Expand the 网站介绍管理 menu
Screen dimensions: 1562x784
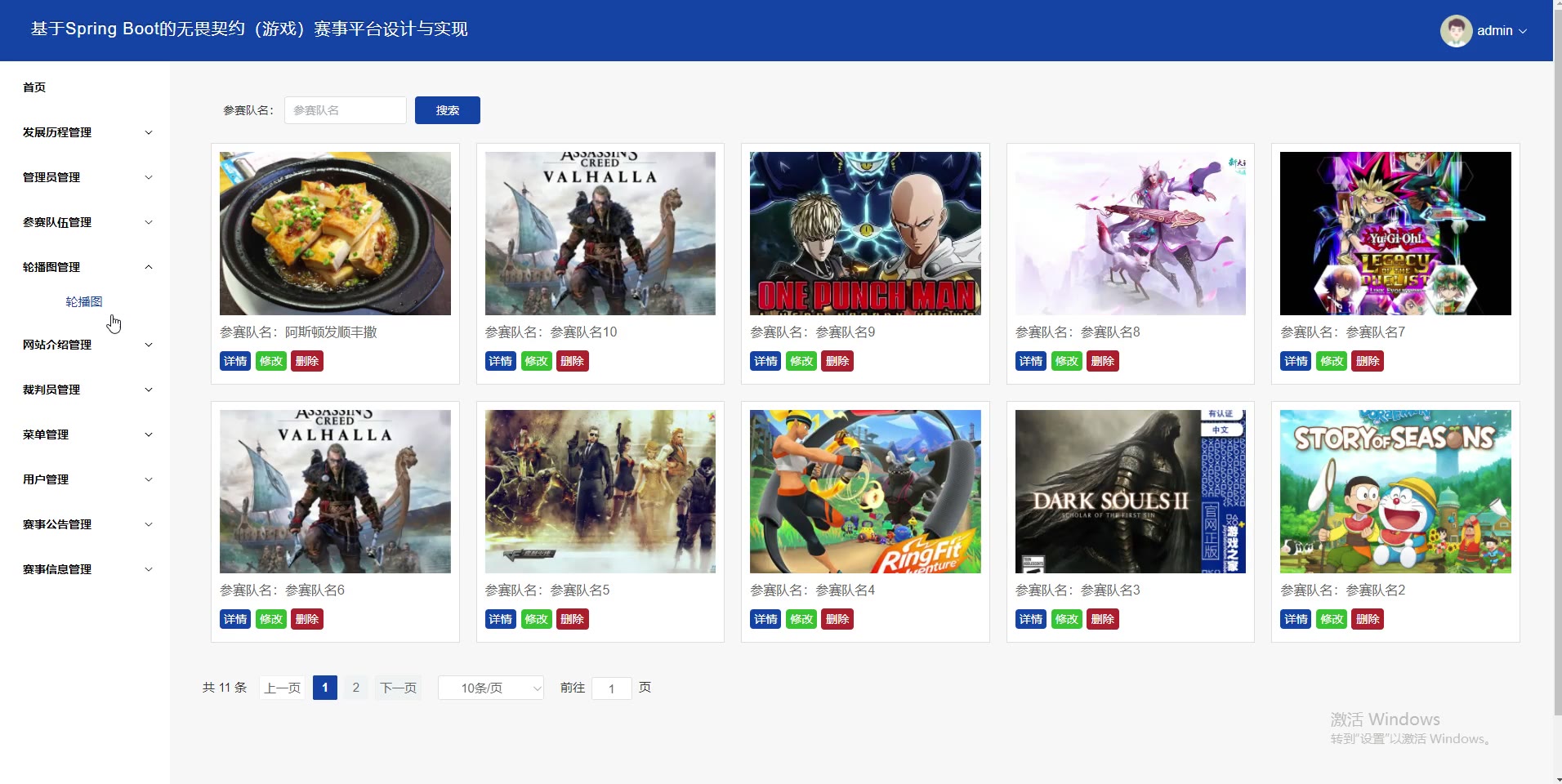[87, 345]
